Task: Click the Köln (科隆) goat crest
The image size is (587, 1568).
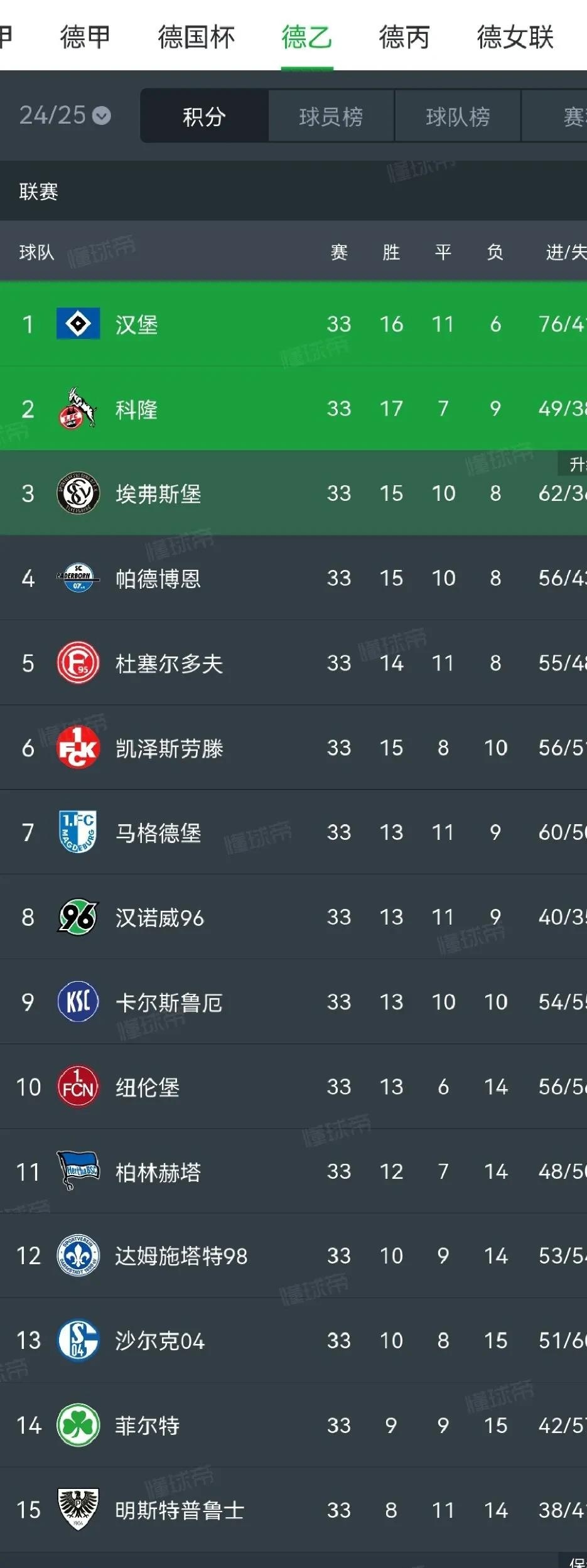Action: pos(78,409)
